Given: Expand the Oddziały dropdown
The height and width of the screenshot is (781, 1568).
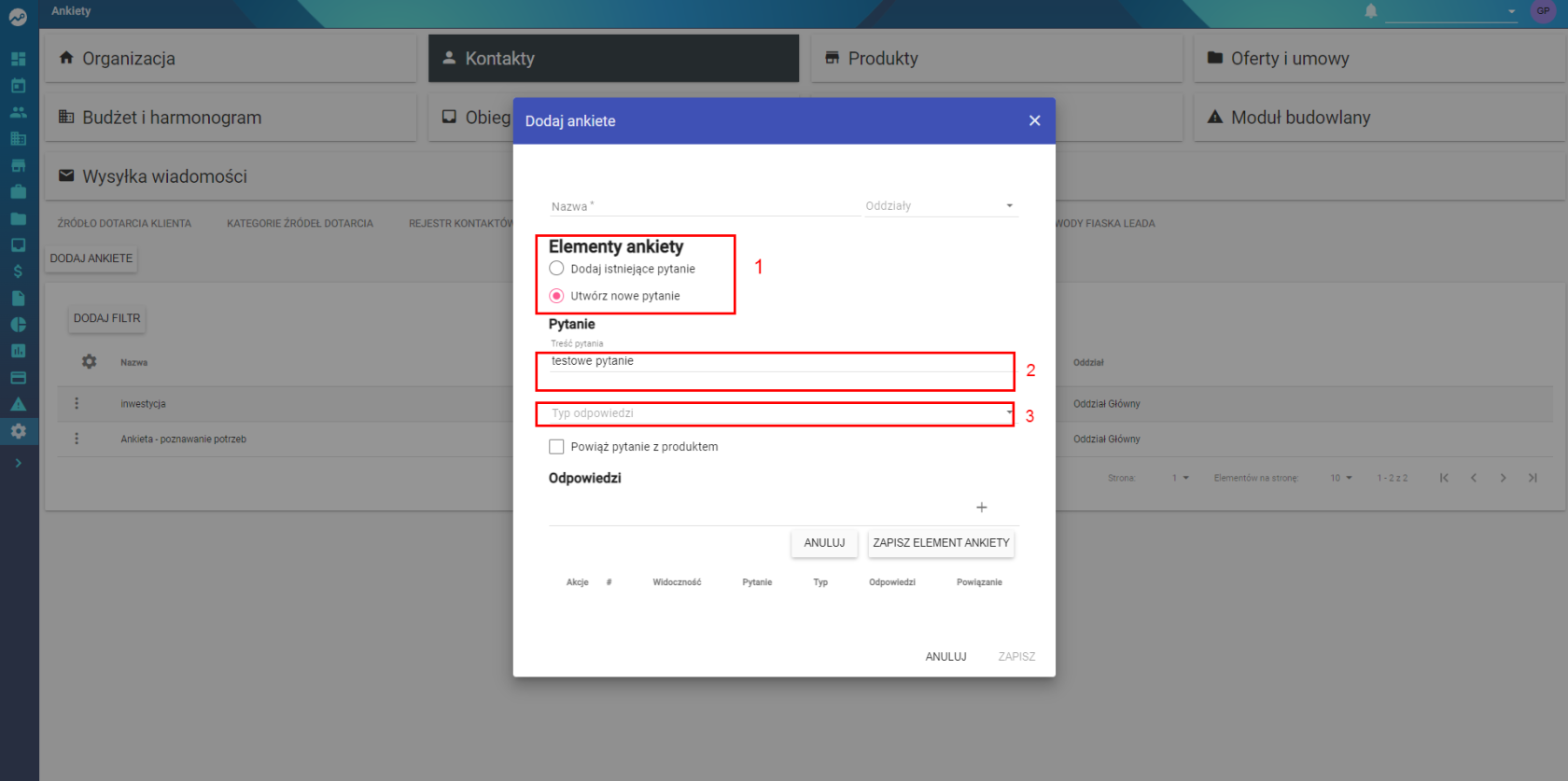Looking at the screenshot, I should (940, 205).
